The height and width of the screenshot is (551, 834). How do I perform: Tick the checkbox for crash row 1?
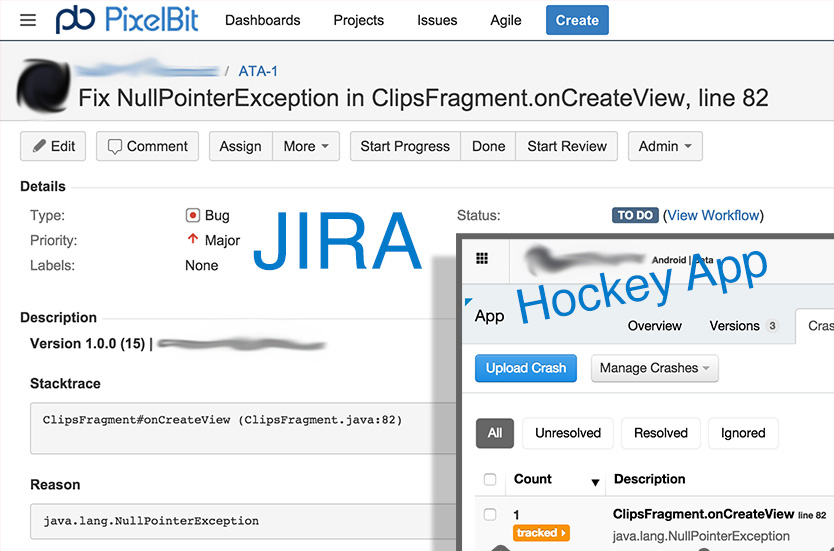click(490, 514)
